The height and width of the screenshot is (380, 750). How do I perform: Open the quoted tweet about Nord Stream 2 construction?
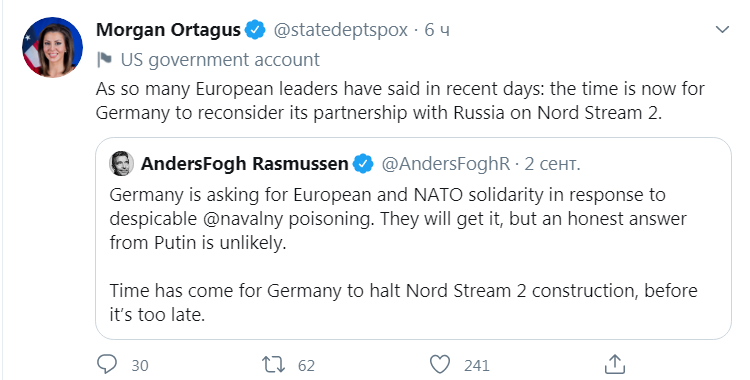[x=413, y=238]
